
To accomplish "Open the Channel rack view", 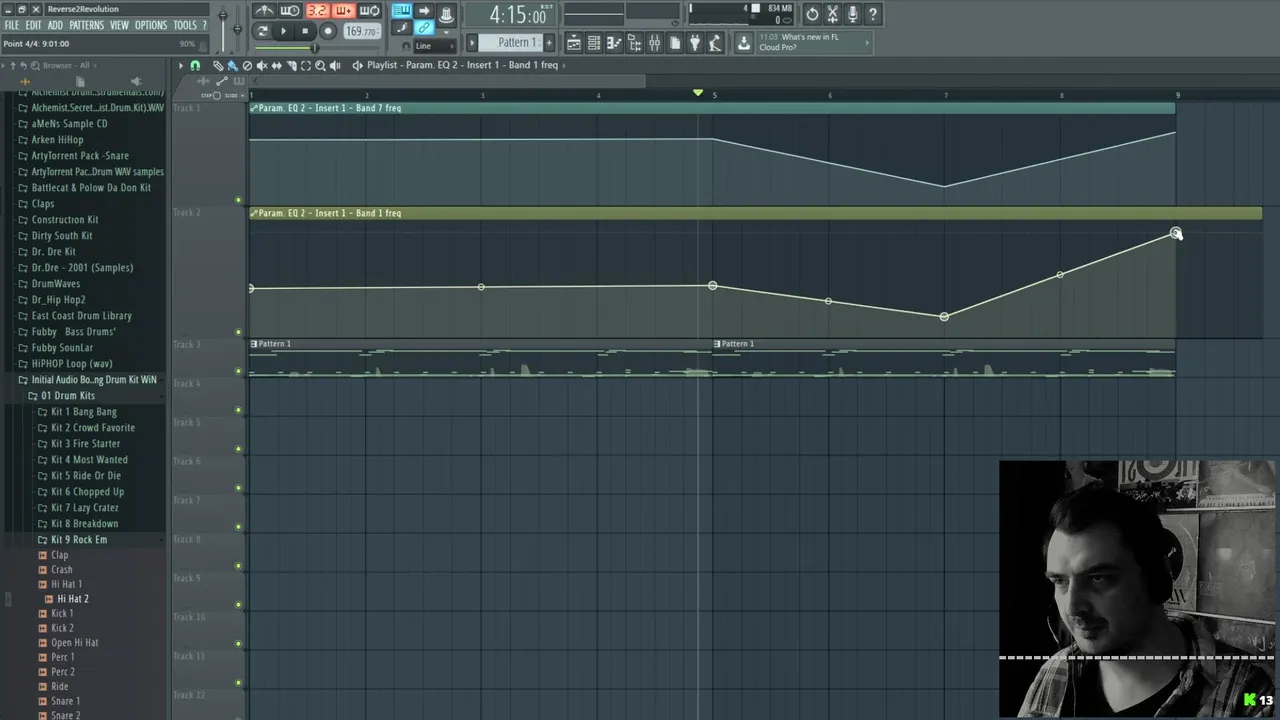I will 594,43.
